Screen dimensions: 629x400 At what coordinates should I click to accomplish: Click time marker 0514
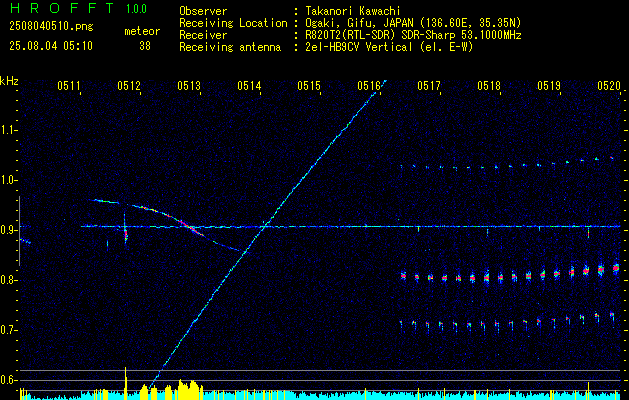pos(249,86)
